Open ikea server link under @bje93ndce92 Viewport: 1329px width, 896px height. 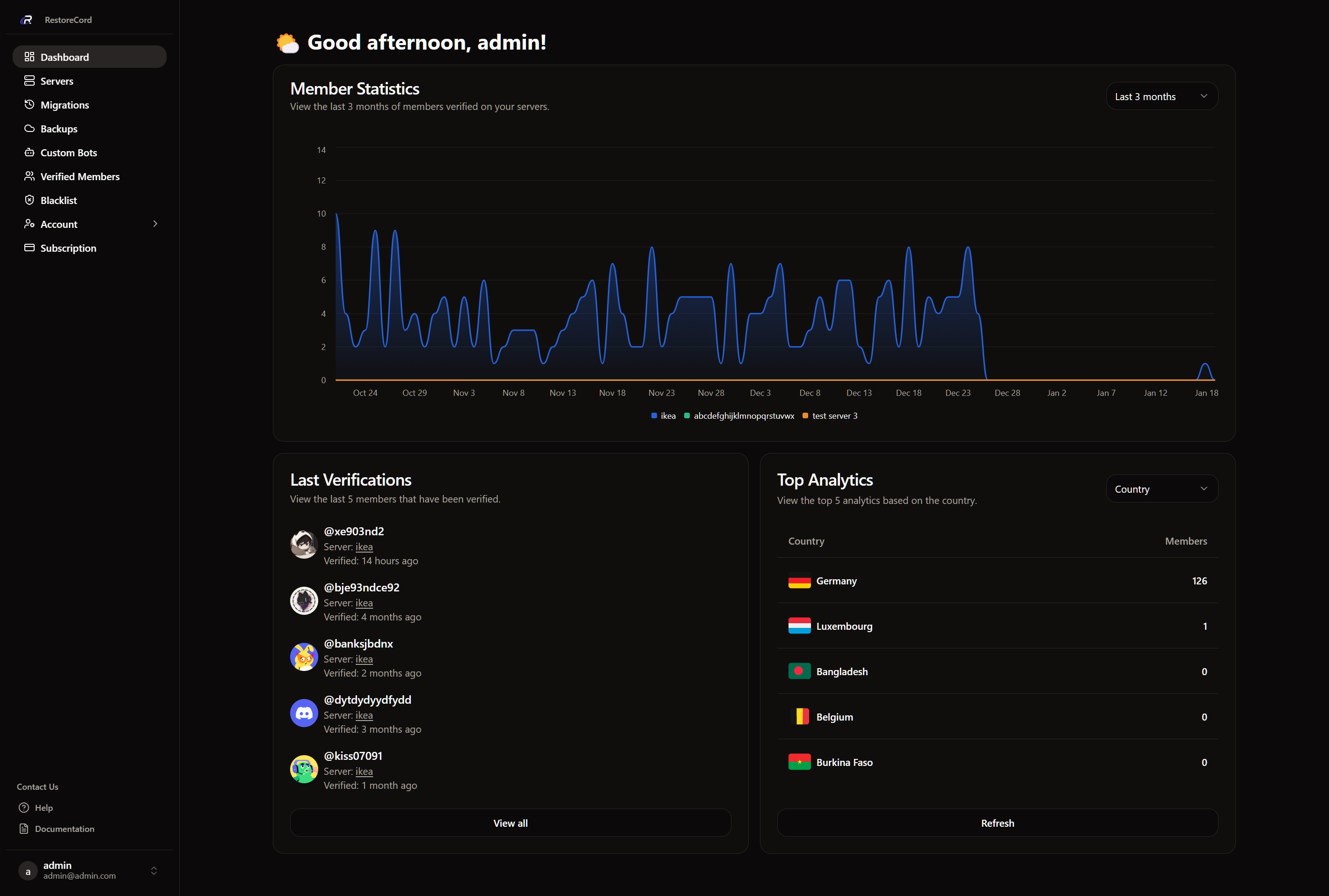[364, 603]
